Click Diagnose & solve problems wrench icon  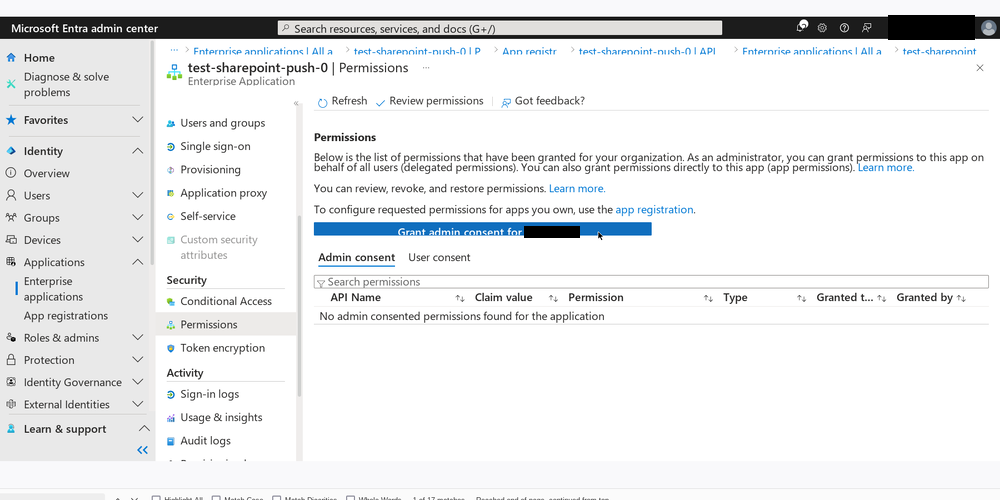11,84
